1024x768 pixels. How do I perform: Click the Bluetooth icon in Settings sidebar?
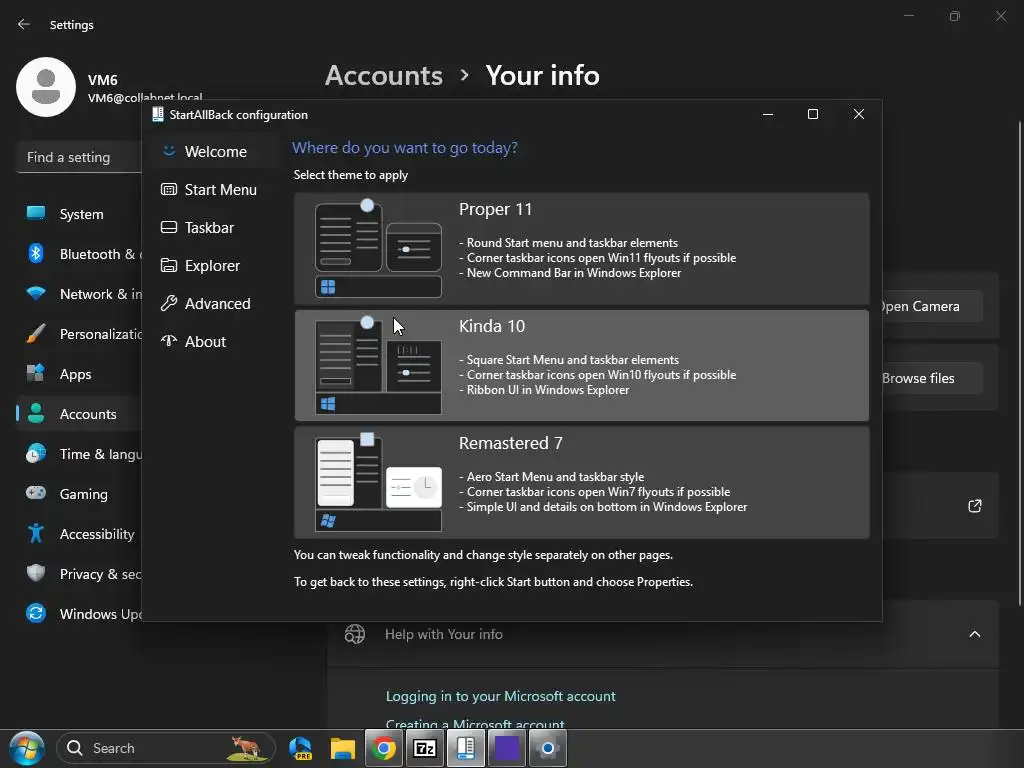click(36, 253)
